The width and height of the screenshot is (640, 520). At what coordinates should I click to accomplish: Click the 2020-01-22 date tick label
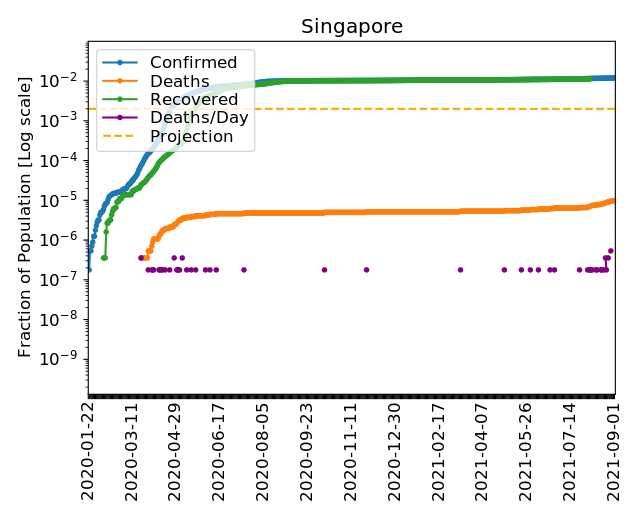[x=88, y=450]
